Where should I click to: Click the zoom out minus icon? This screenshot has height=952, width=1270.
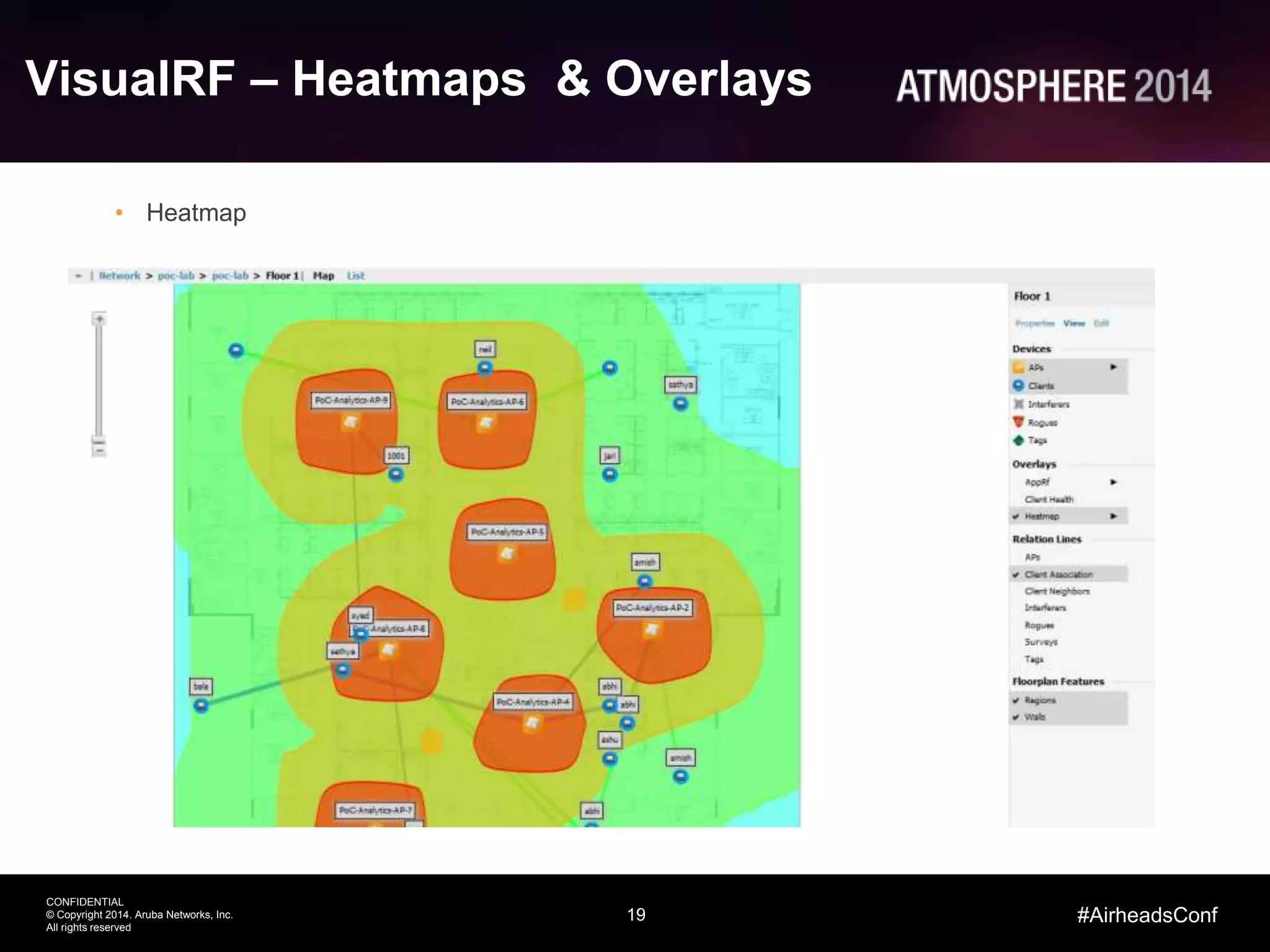click(x=99, y=452)
